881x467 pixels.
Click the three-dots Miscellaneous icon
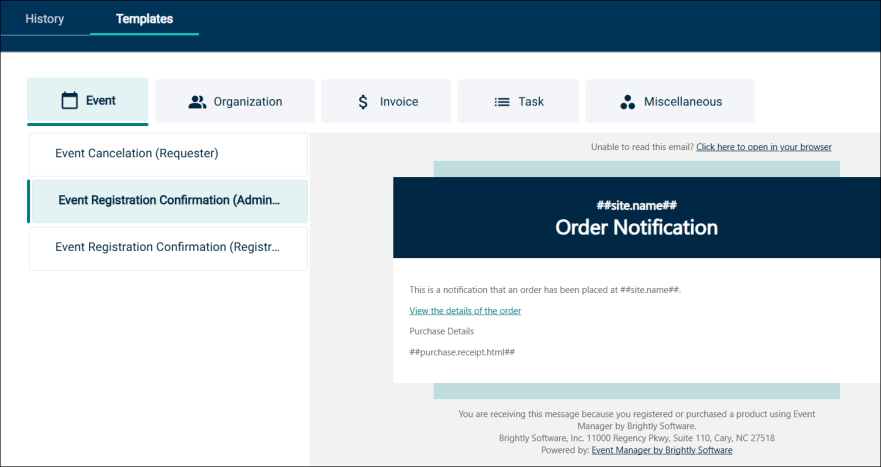tap(628, 102)
